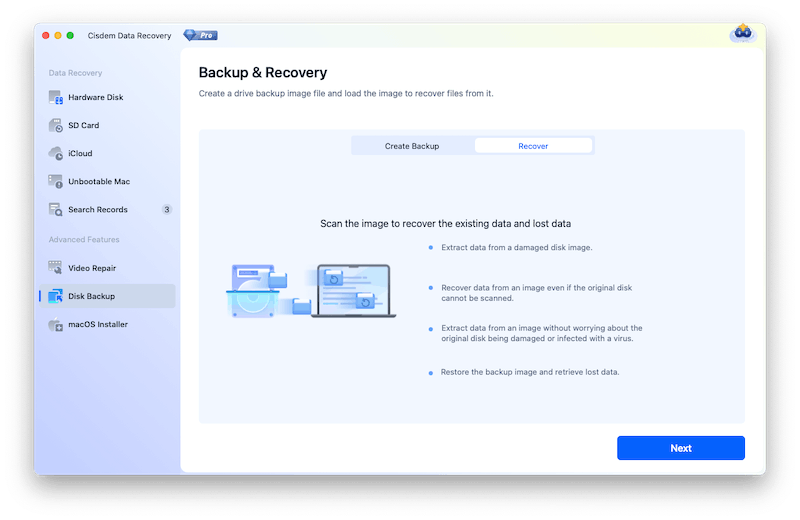Viewport: 800px width, 520px height.
Task: Click the Pro diamond badge
Action: [201, 35]
